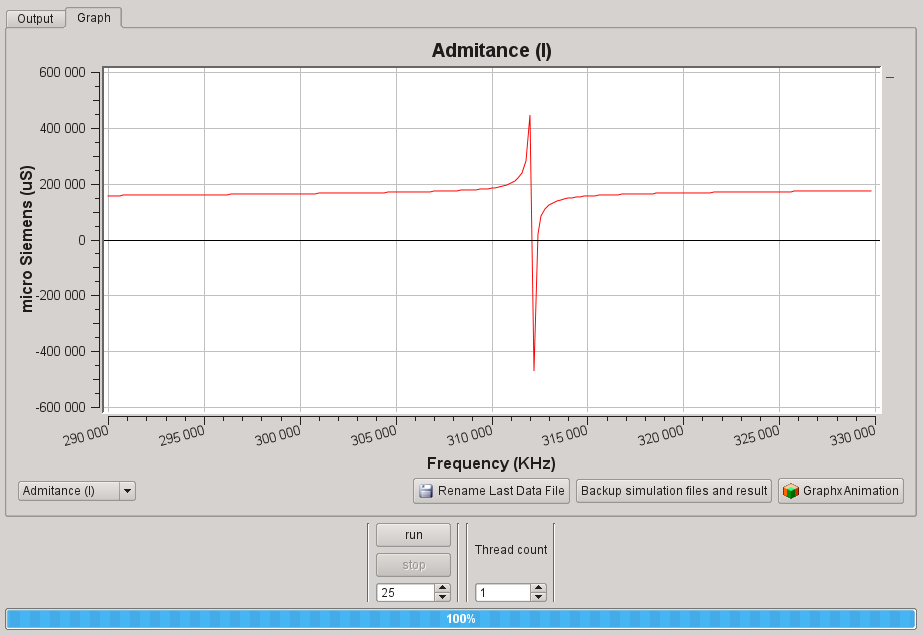Open the Admitance (I) graph selector dropdown
The height and width of the screenshot is (636, 923).
point(127,491)
